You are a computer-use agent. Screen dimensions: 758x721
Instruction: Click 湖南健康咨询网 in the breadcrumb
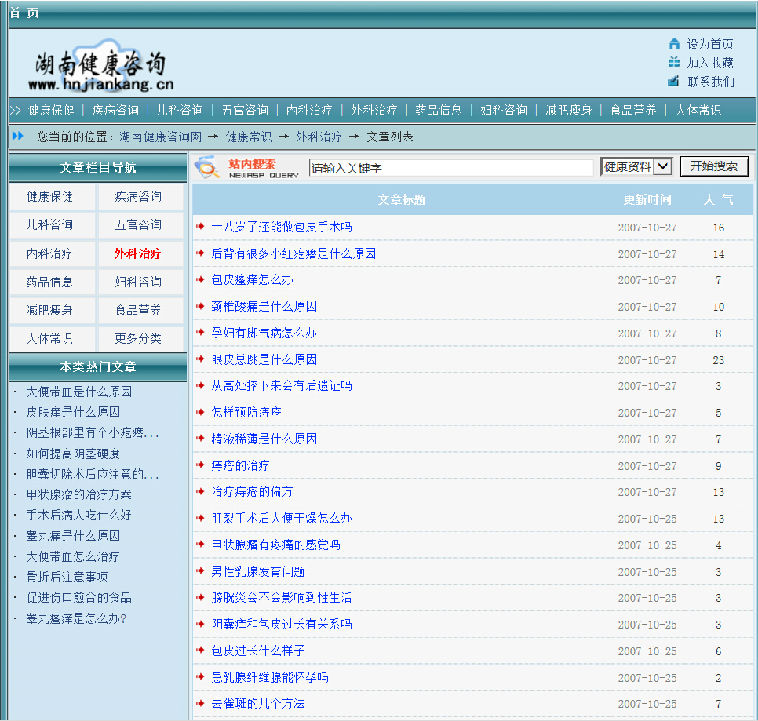tap(160, 137)
